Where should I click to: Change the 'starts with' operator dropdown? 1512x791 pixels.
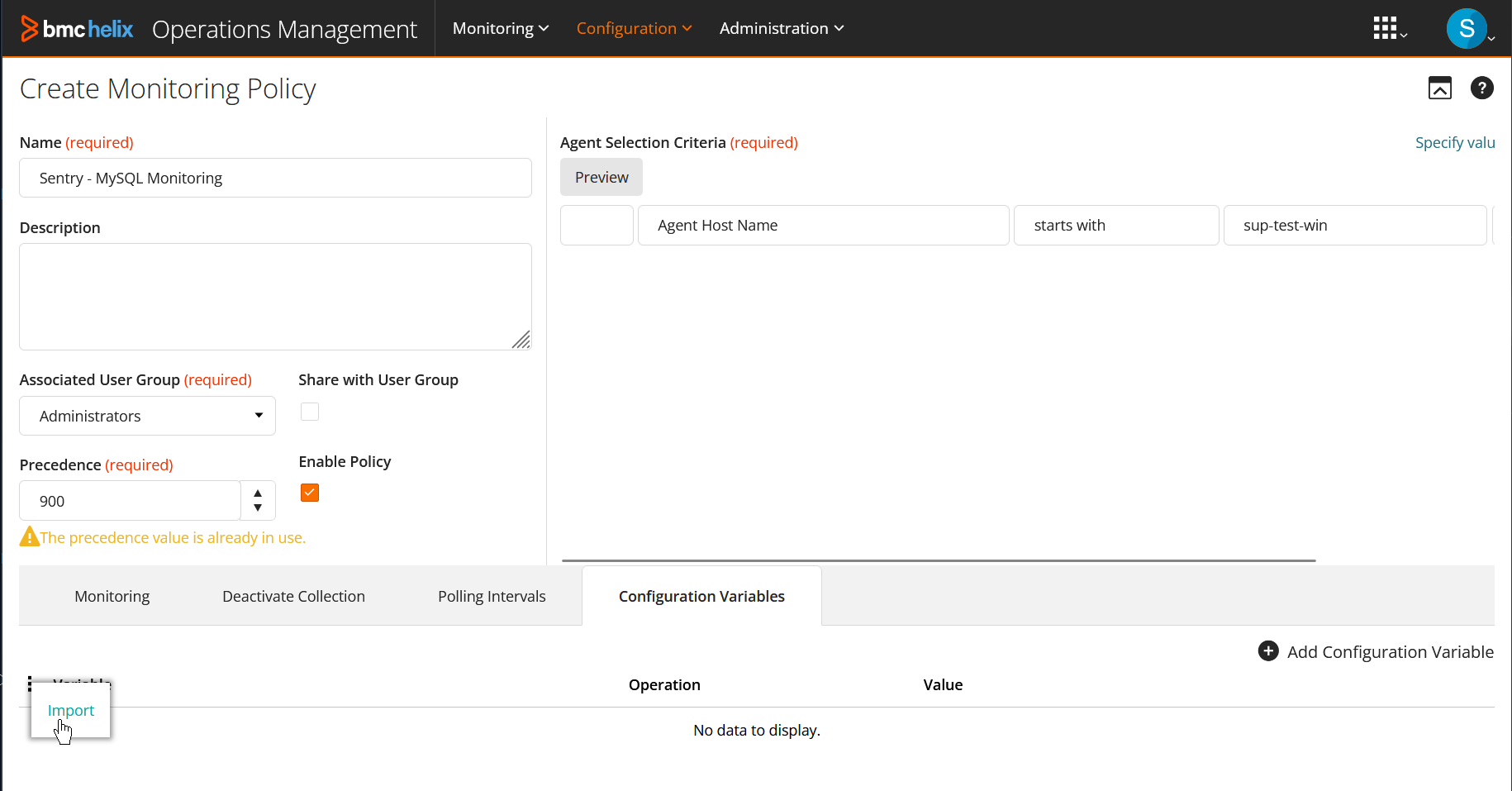[x=1116, y=225]
